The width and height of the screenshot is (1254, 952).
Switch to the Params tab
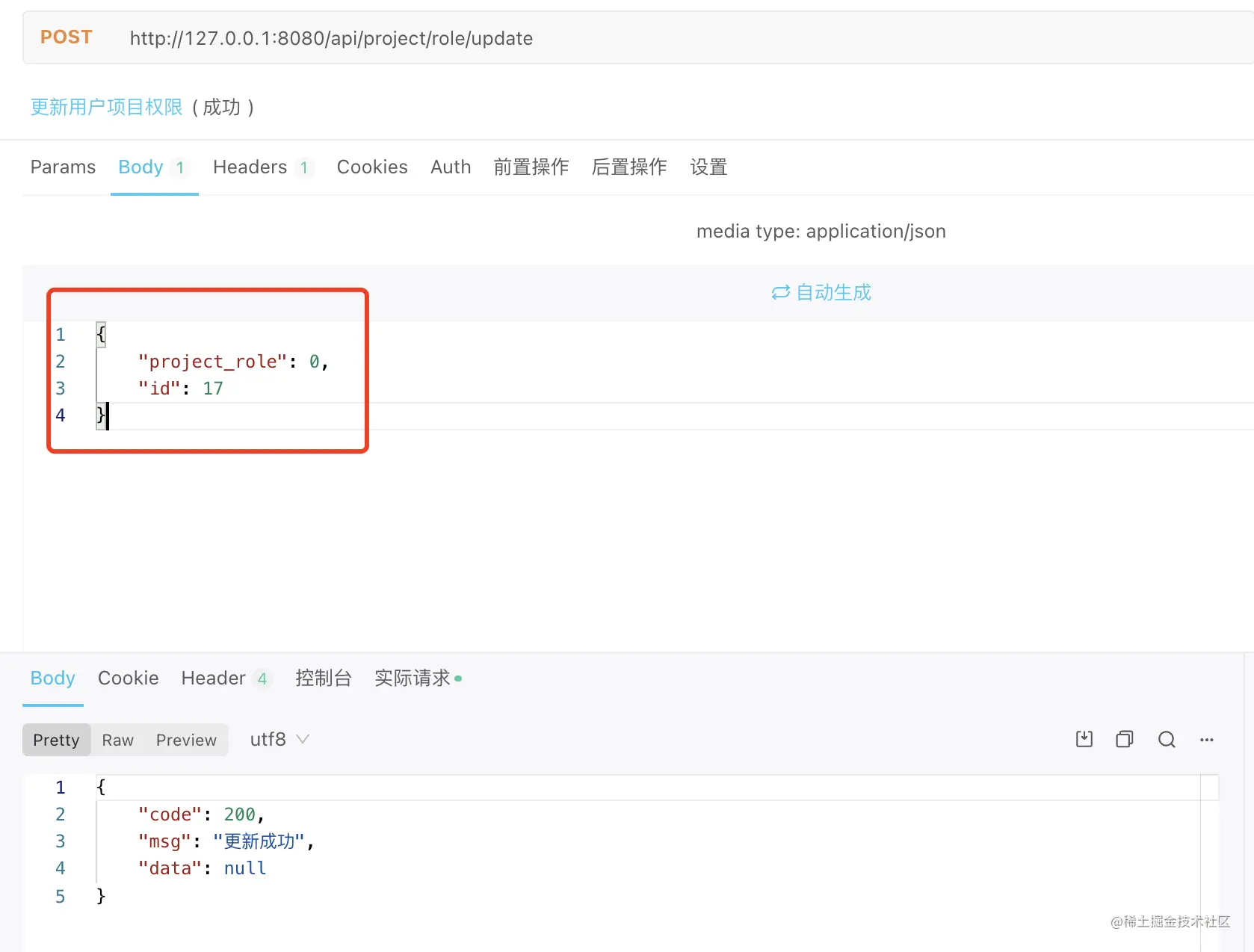[x=63, y=167]
